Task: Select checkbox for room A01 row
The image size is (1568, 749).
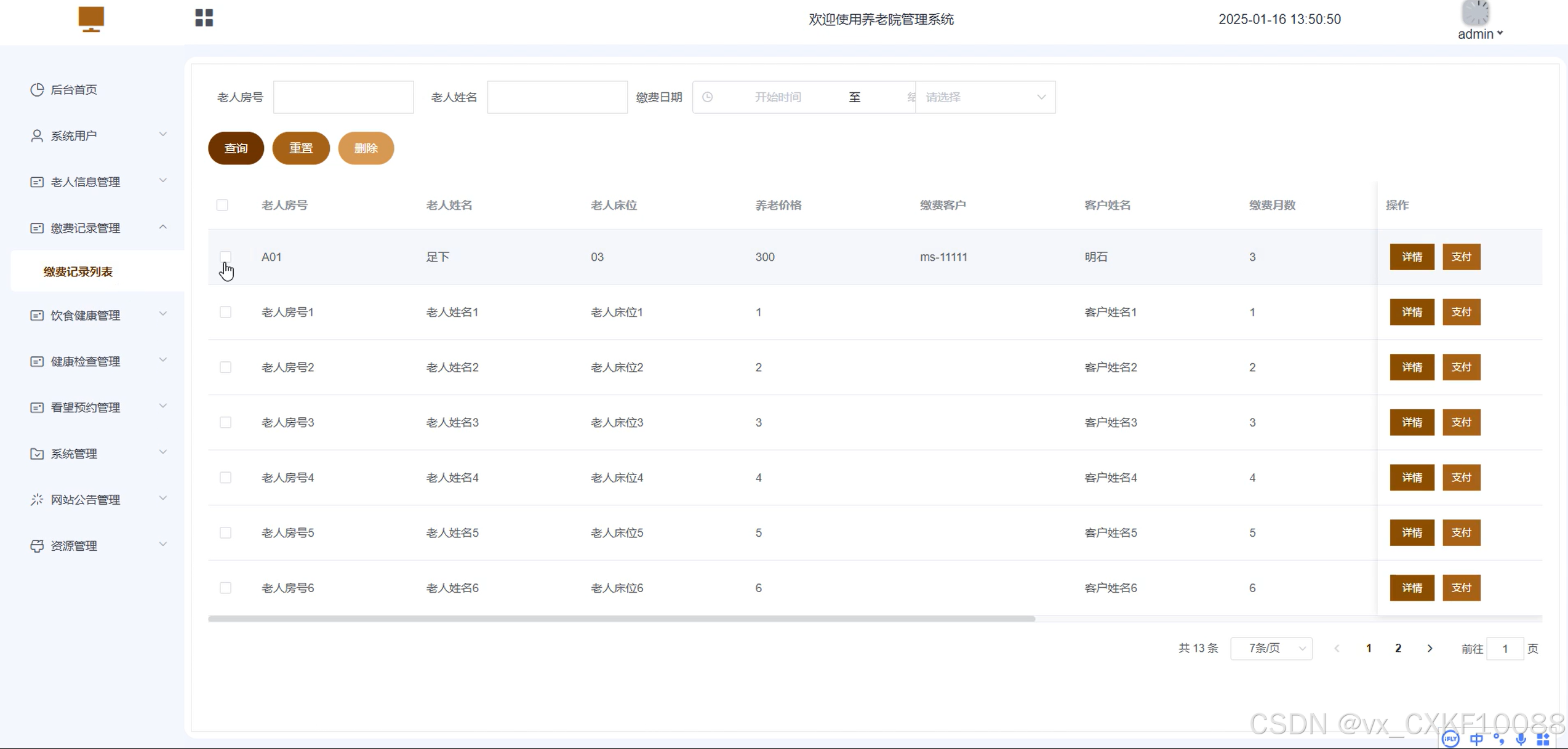Action: click(x=225, y=257)
